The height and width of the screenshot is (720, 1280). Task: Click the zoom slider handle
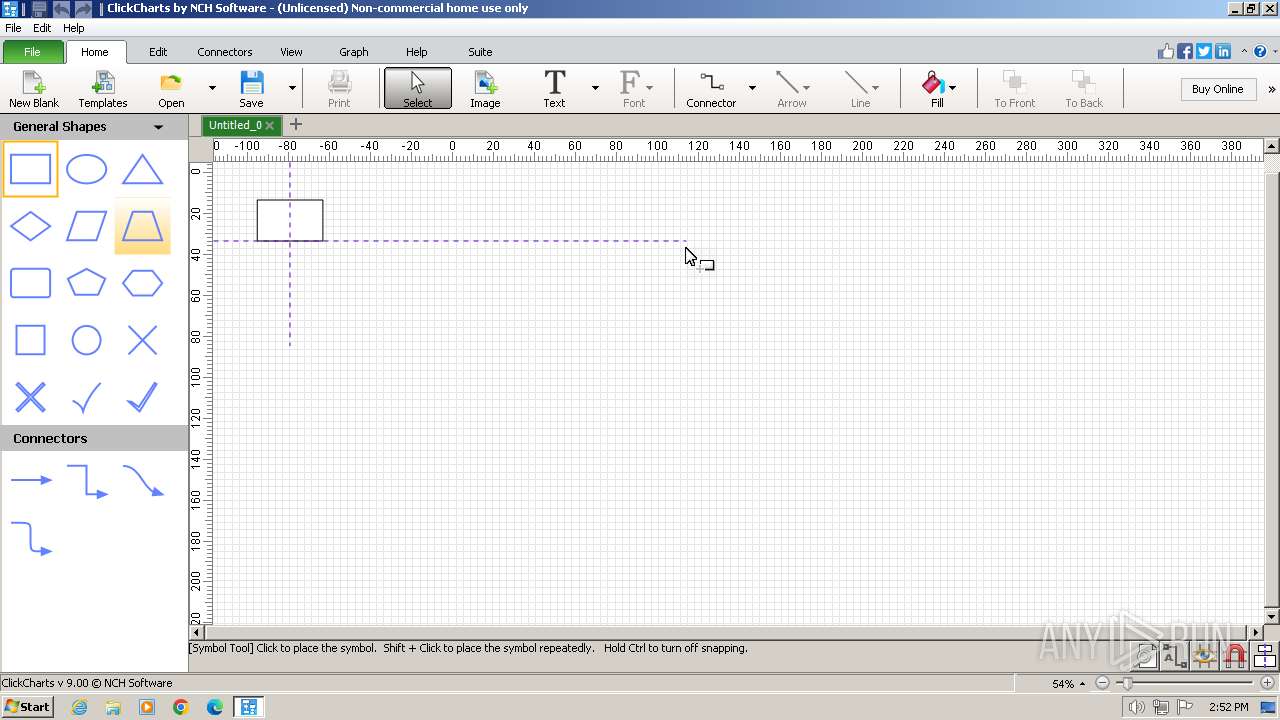pos(1127,683)
